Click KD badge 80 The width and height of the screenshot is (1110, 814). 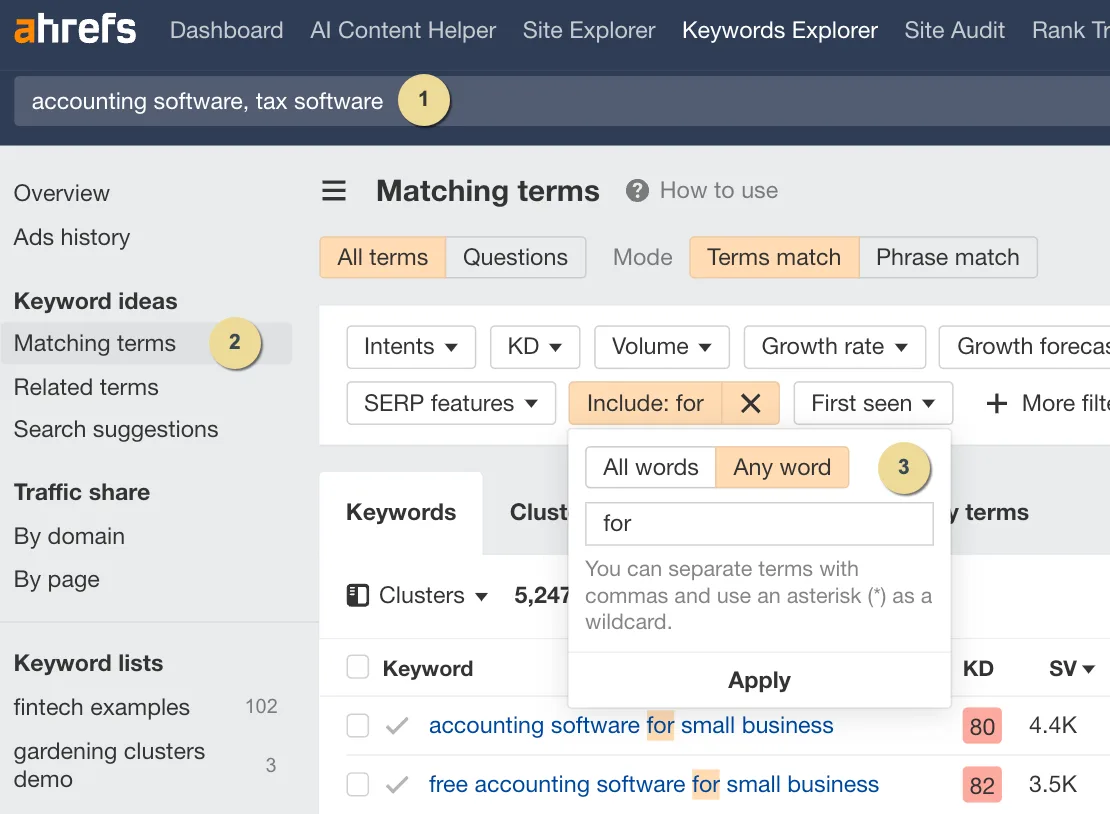[982, 726]
